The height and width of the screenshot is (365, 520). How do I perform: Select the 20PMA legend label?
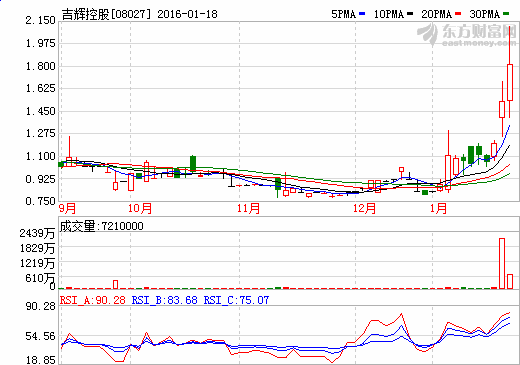pos(437,14)
